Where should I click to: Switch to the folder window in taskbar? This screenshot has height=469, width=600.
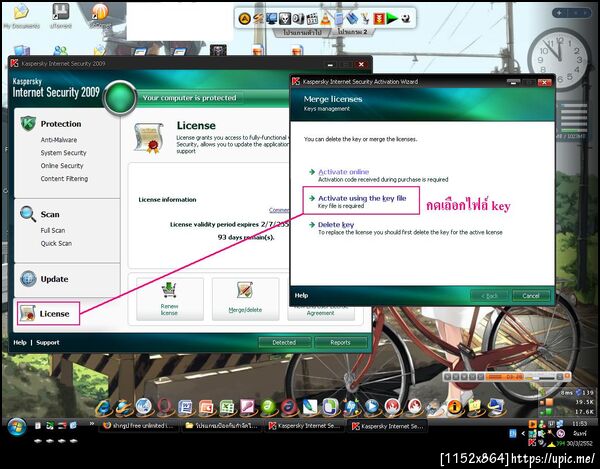click(x=222, y=426)
